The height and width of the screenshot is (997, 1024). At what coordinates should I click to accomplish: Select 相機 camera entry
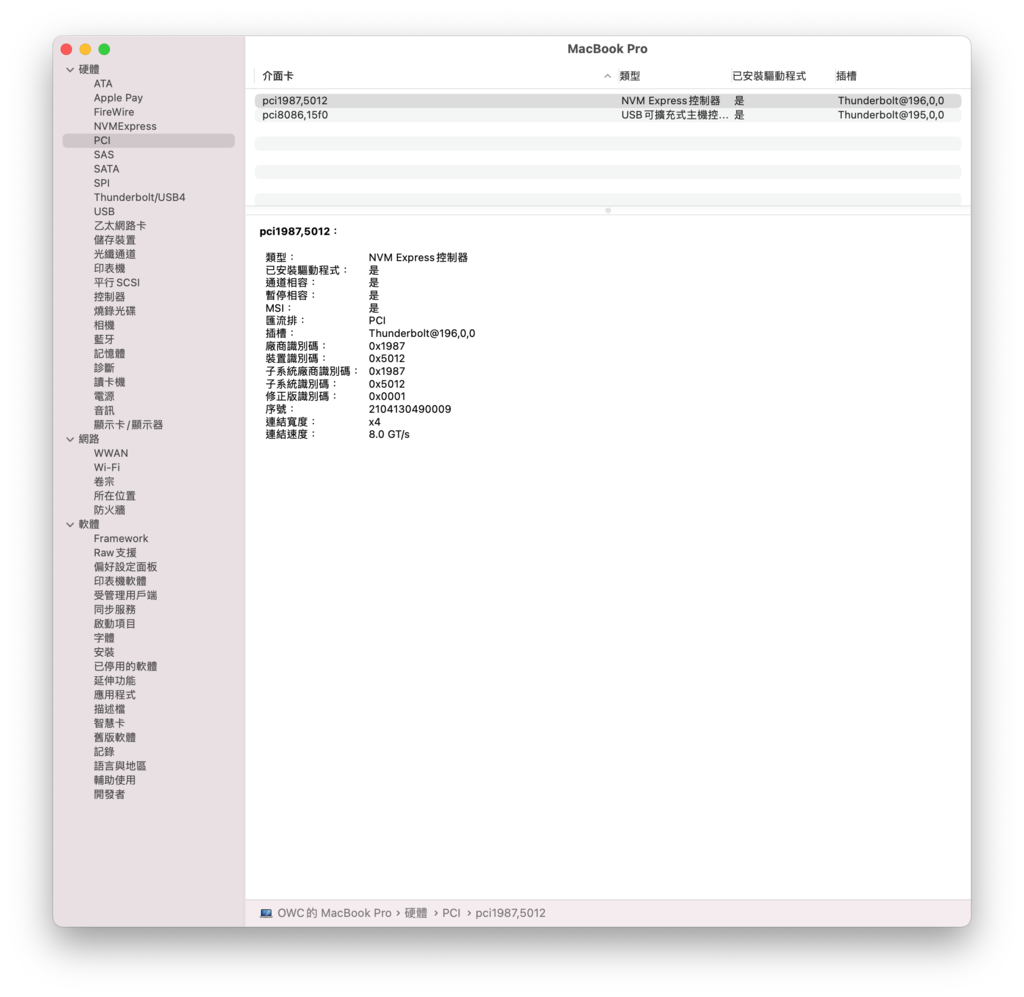click(104, 325)
